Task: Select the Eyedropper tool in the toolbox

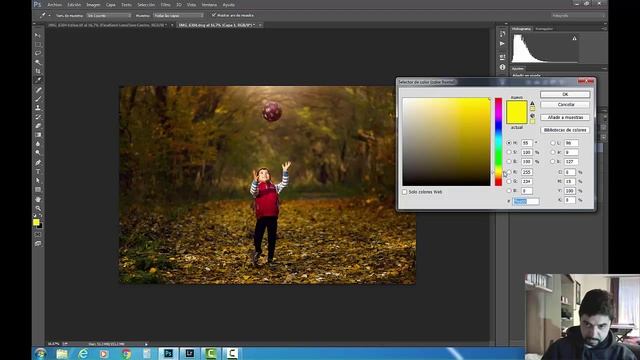Action: click(x=38, y=80)
